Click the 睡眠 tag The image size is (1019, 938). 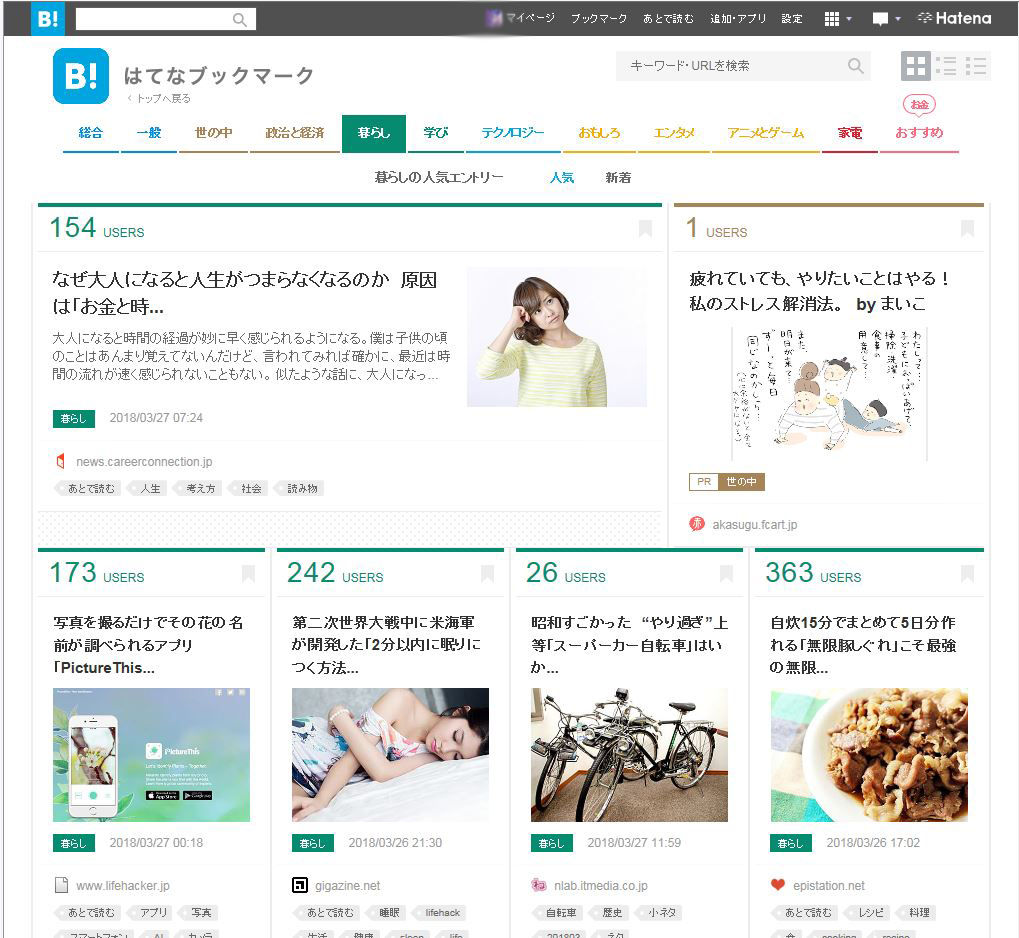point(388,913)
